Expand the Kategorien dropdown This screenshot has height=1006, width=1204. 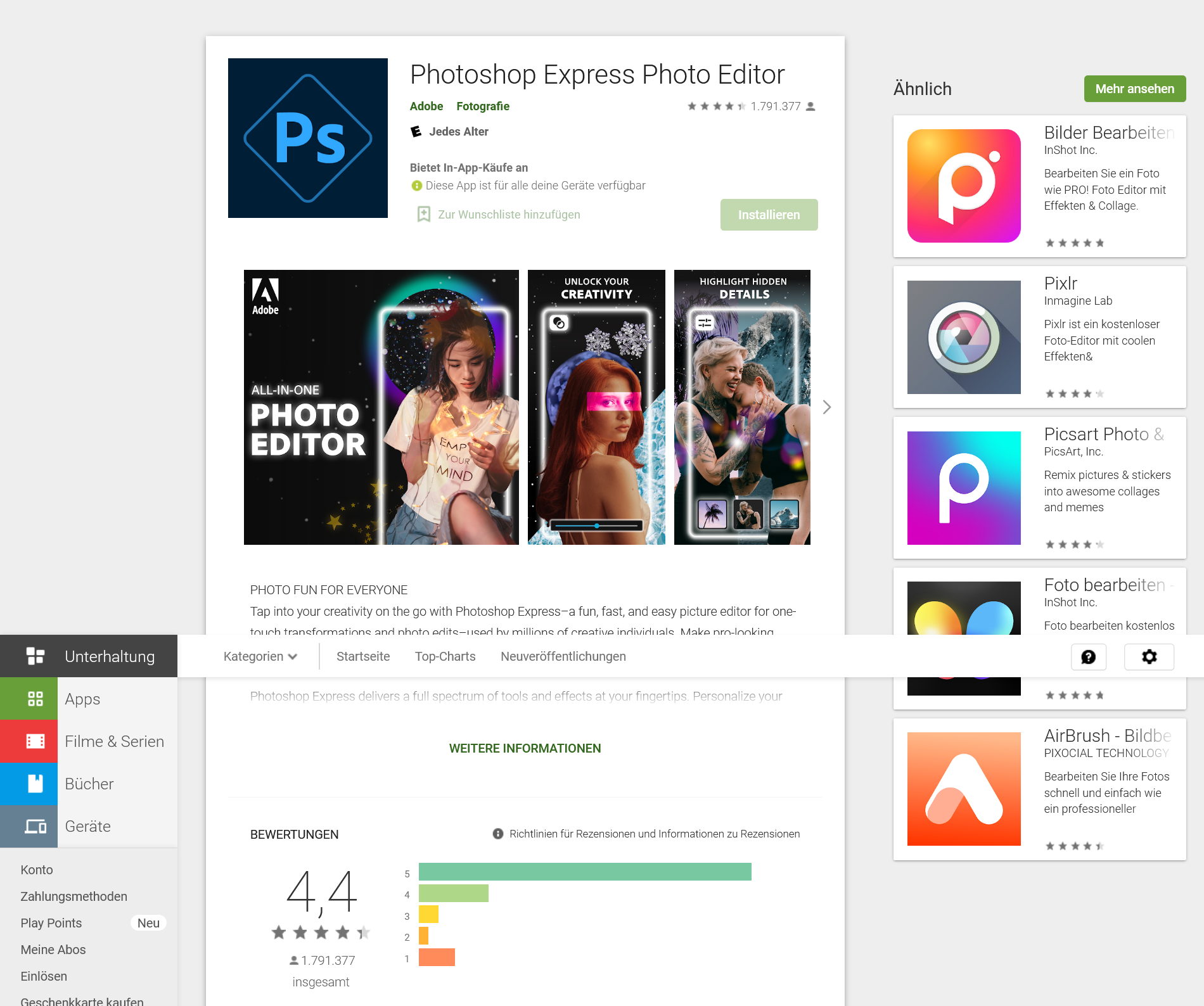pyautogui.click(x=260, y=656)
